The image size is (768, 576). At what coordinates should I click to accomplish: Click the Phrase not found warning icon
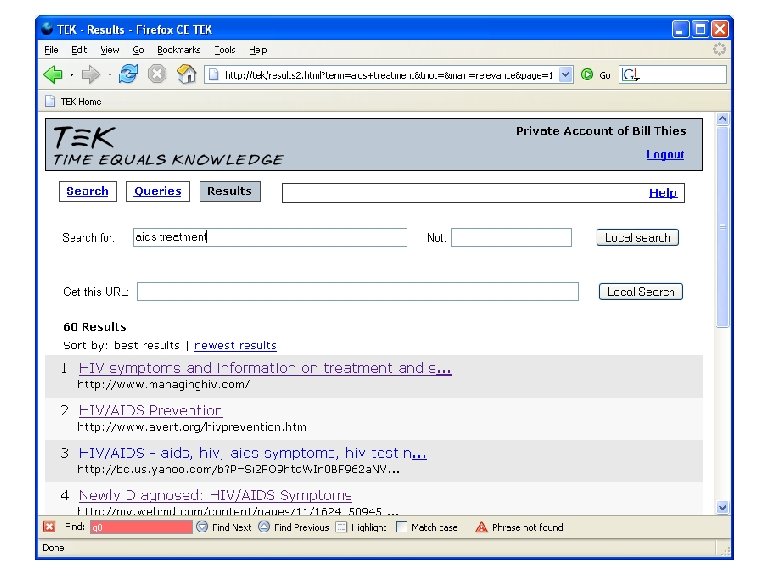(481, 527)
